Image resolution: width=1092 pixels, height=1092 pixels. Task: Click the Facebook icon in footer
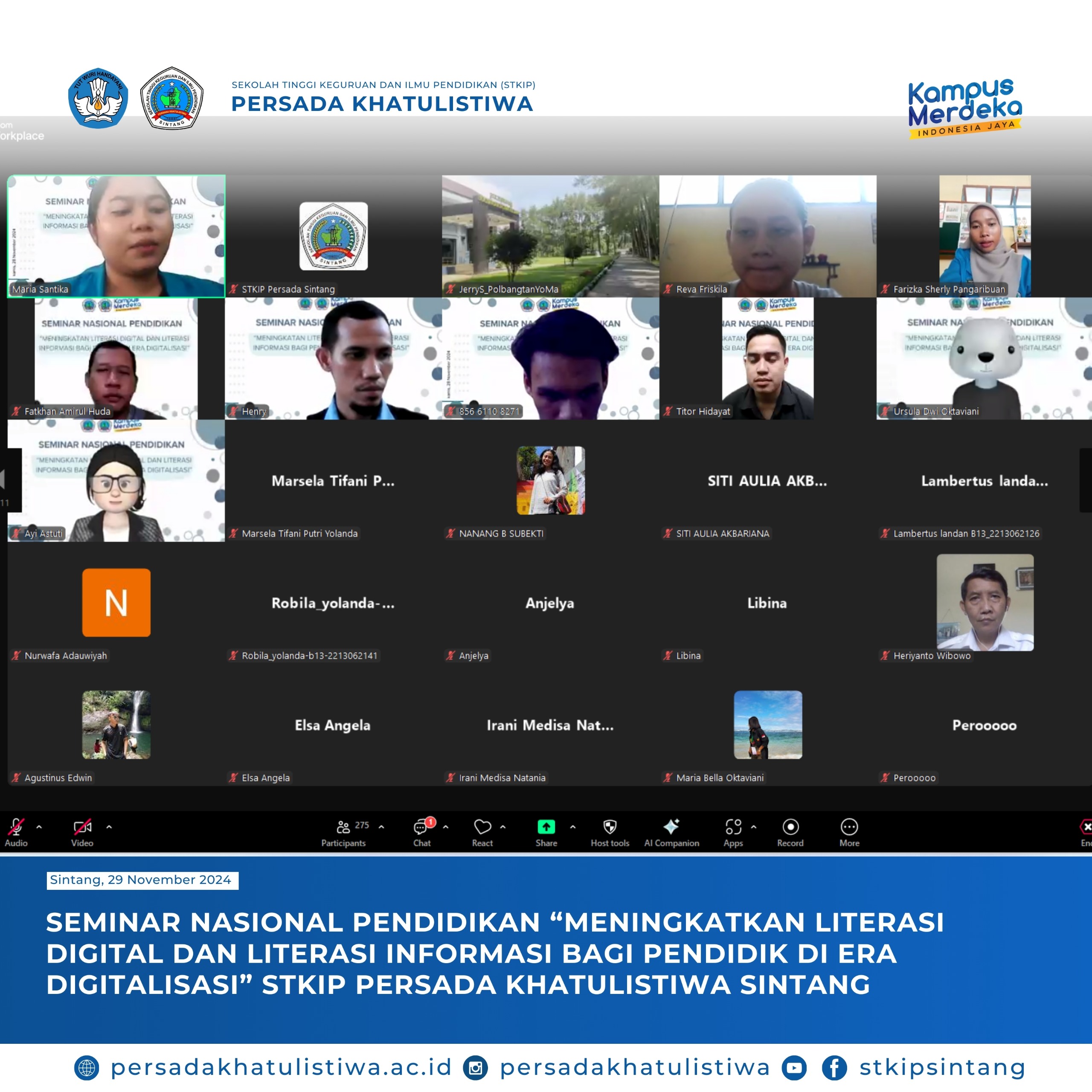coord(834,1068)
